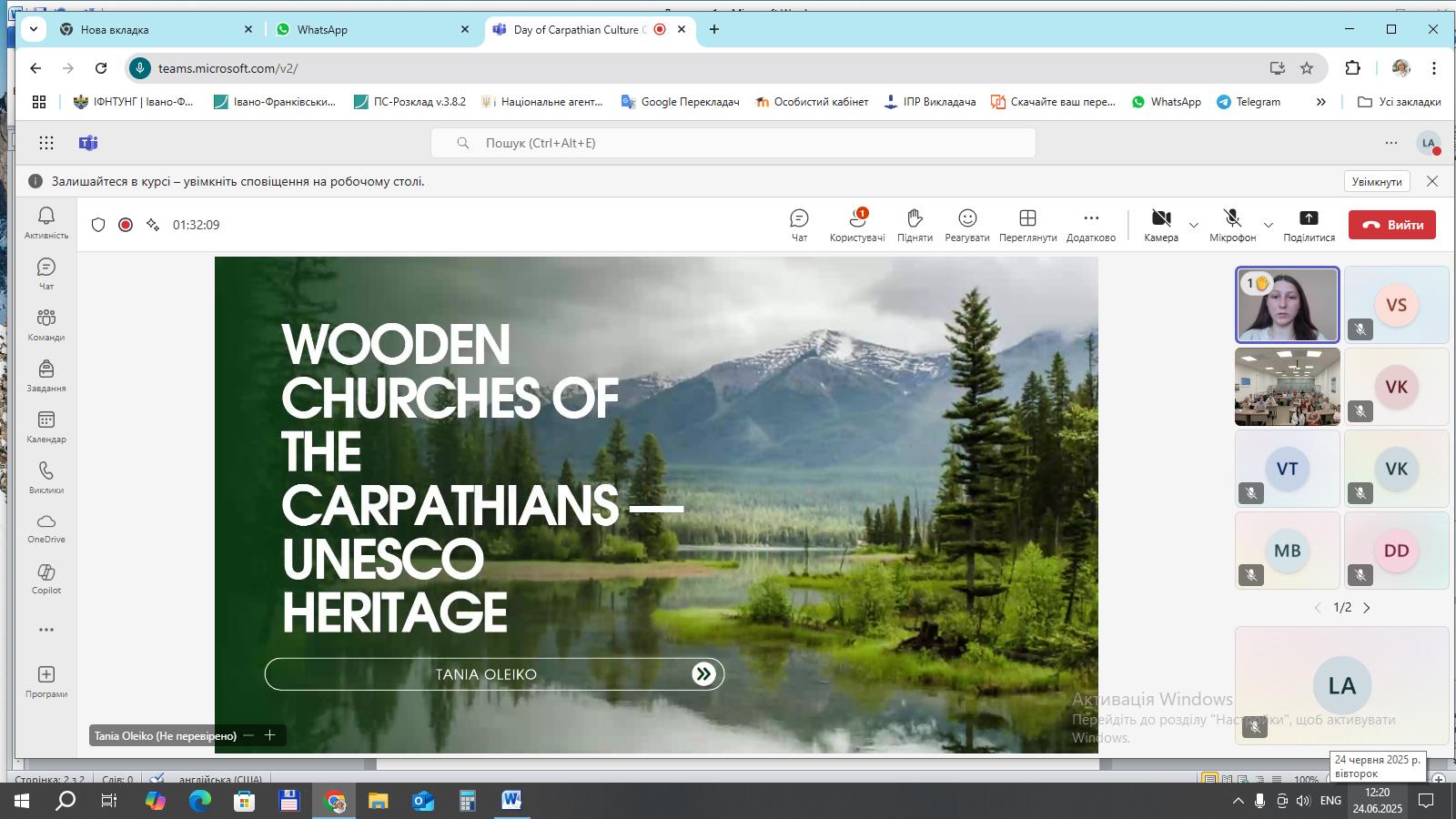The image size is (1456, 819).
Task: Open a new browser tab
Action: [714, 29]
